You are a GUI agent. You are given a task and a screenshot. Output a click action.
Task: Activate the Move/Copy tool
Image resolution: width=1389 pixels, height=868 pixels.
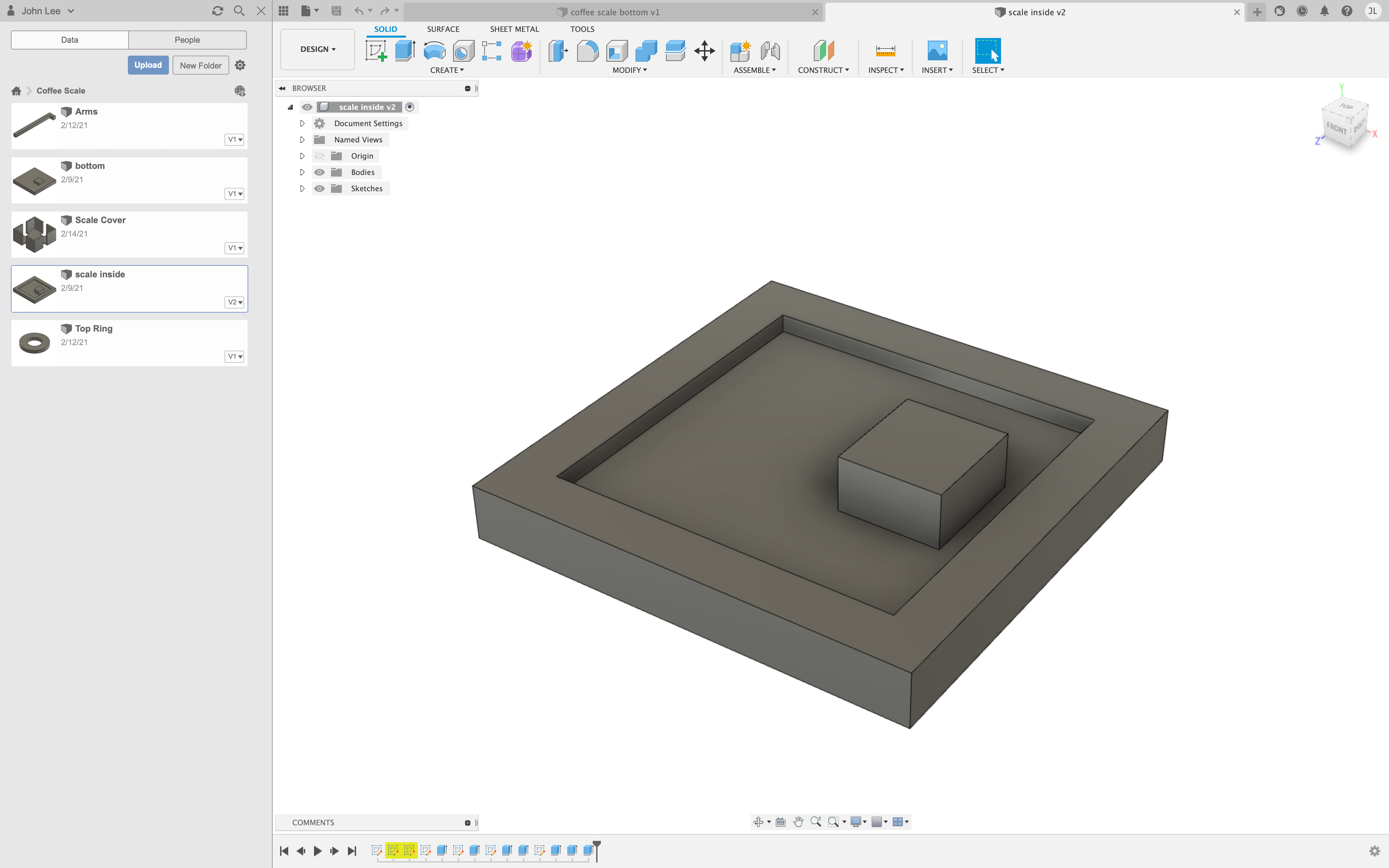[x=704, y=51]
